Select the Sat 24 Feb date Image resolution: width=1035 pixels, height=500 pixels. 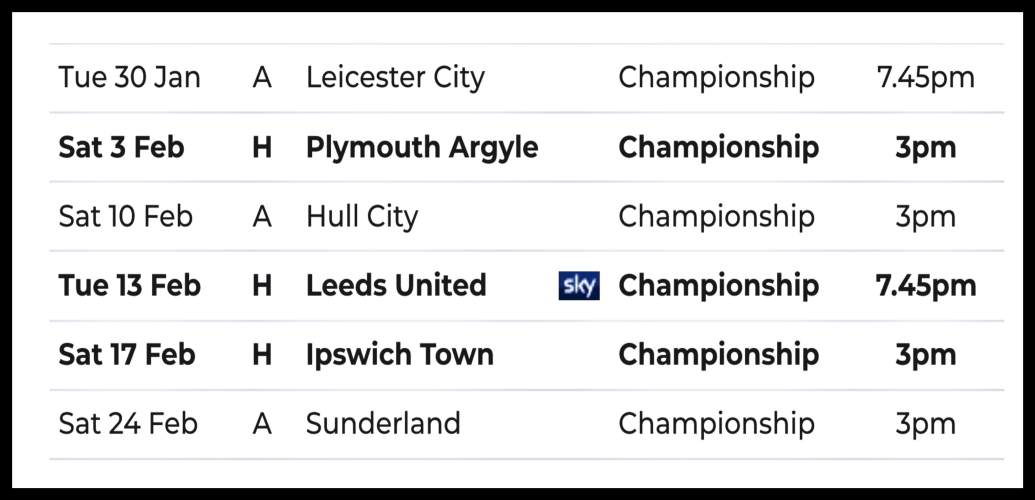coord(127,424)
